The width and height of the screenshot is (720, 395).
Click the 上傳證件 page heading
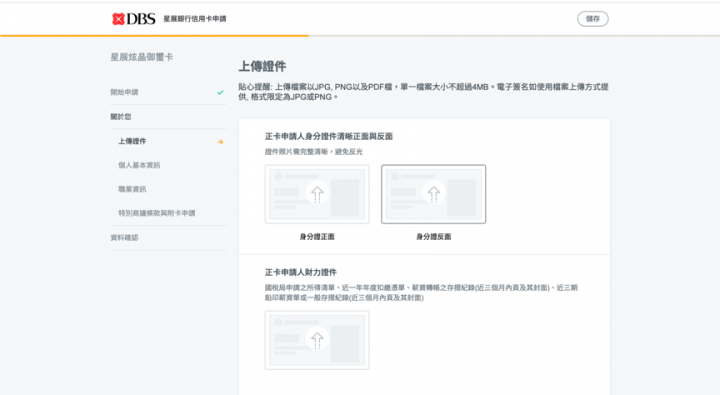[262, 67]
